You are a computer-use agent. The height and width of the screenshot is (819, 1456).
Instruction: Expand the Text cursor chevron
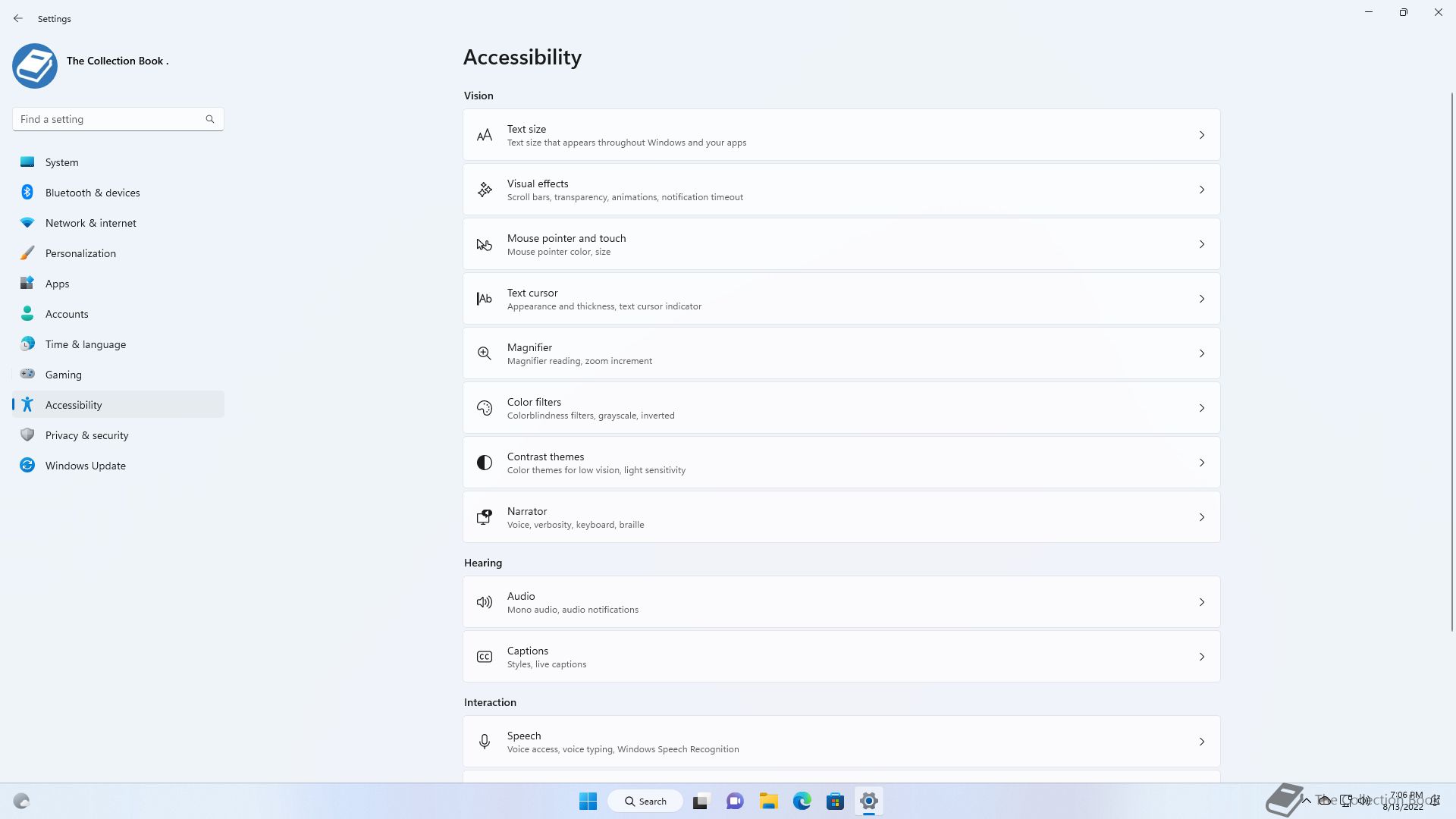1202,299
